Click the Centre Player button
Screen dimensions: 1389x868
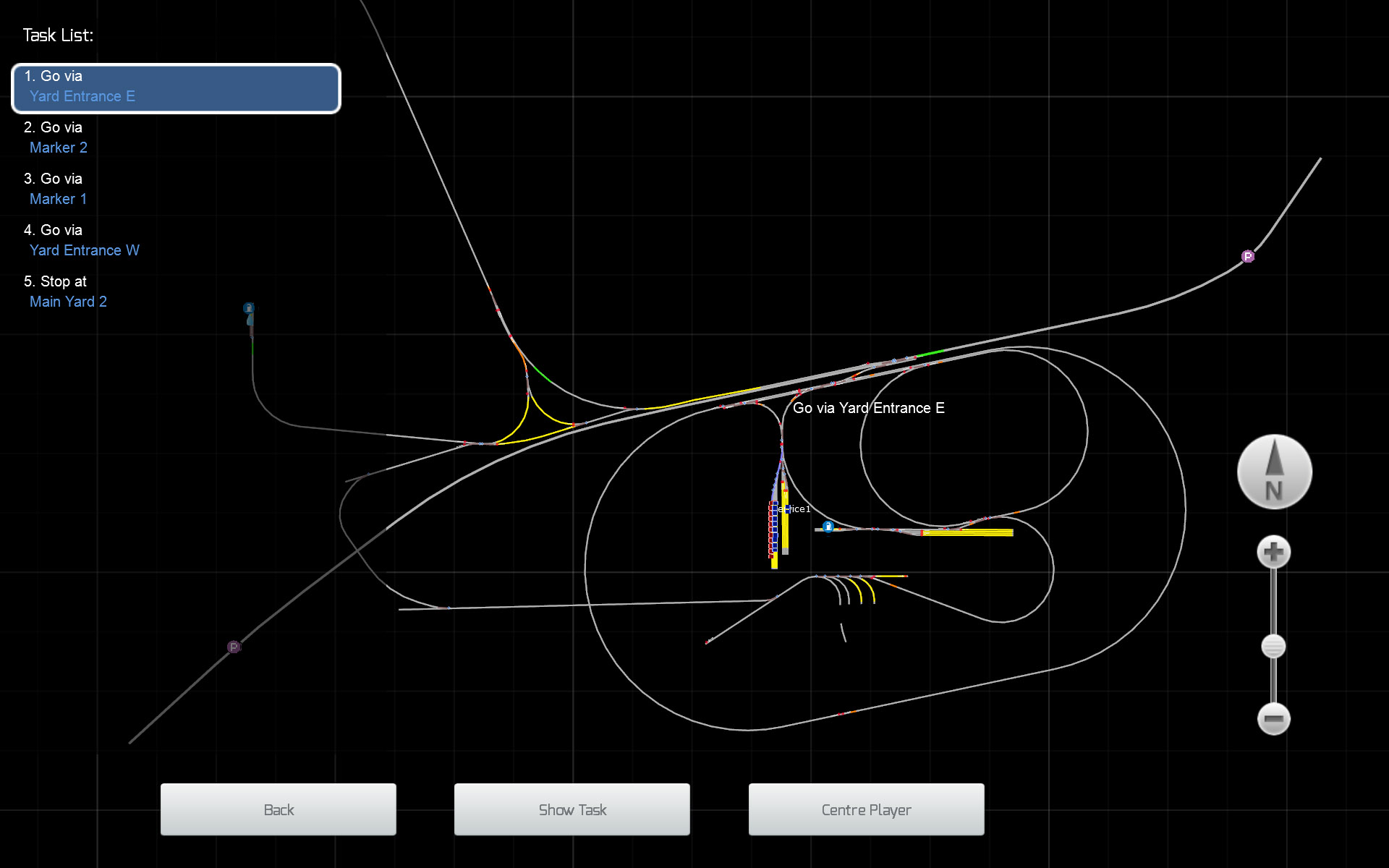[x=866, y=809]
